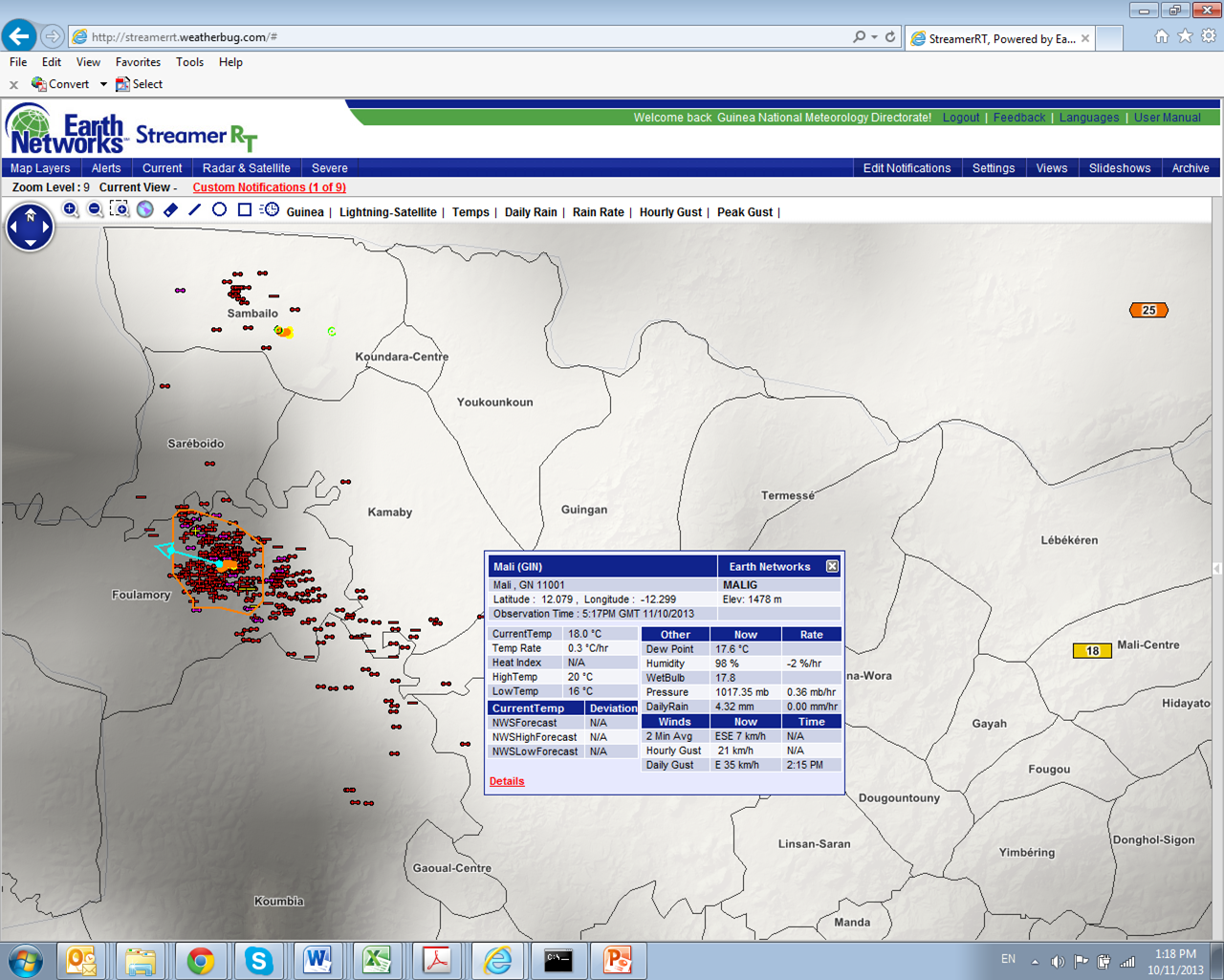Click the Earth Networks logo
The width and height of the screenshot is (1224, 980).
click(67, 129)
